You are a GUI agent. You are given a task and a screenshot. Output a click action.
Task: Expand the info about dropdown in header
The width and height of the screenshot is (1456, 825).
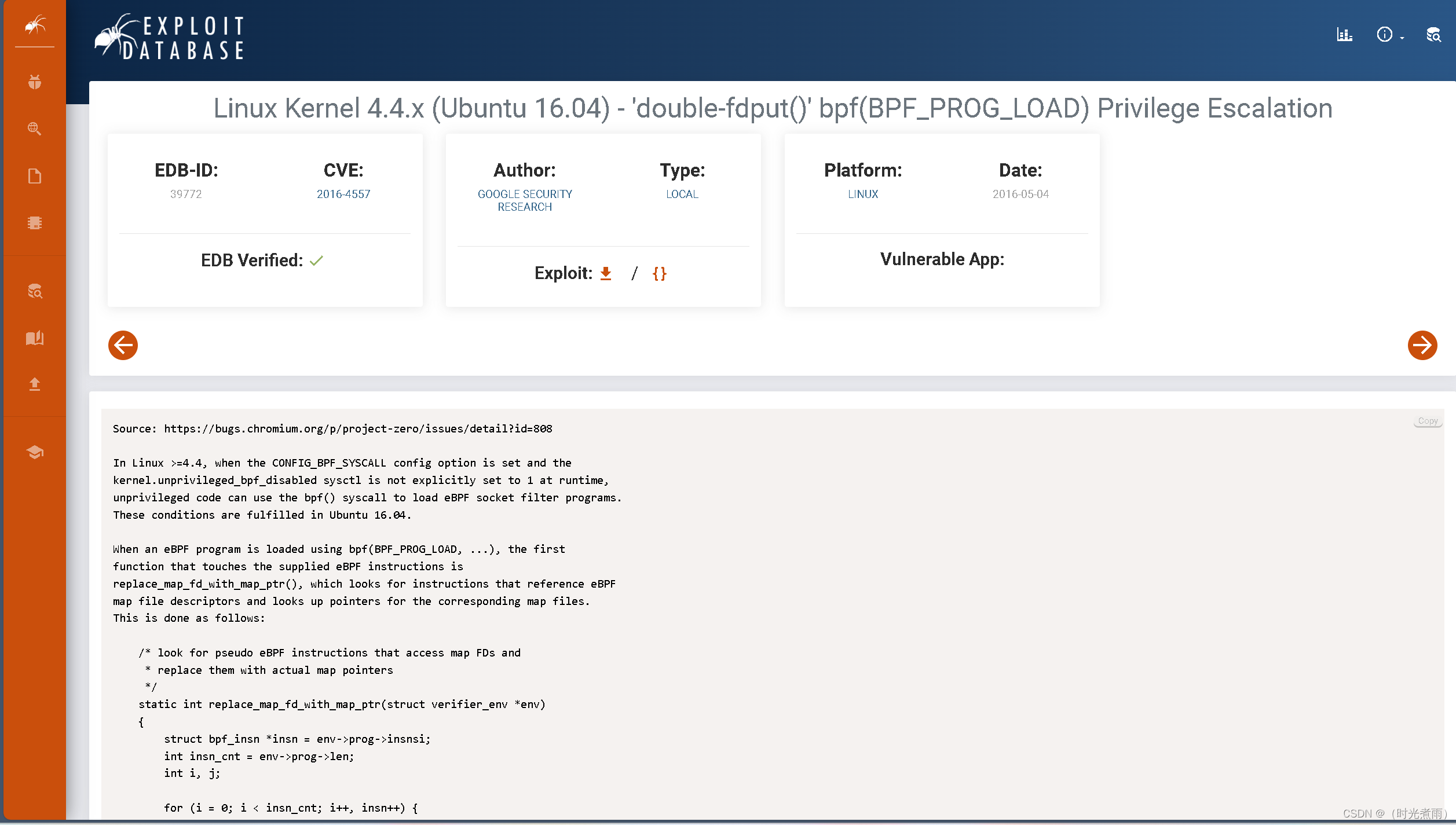point(1390,35)
